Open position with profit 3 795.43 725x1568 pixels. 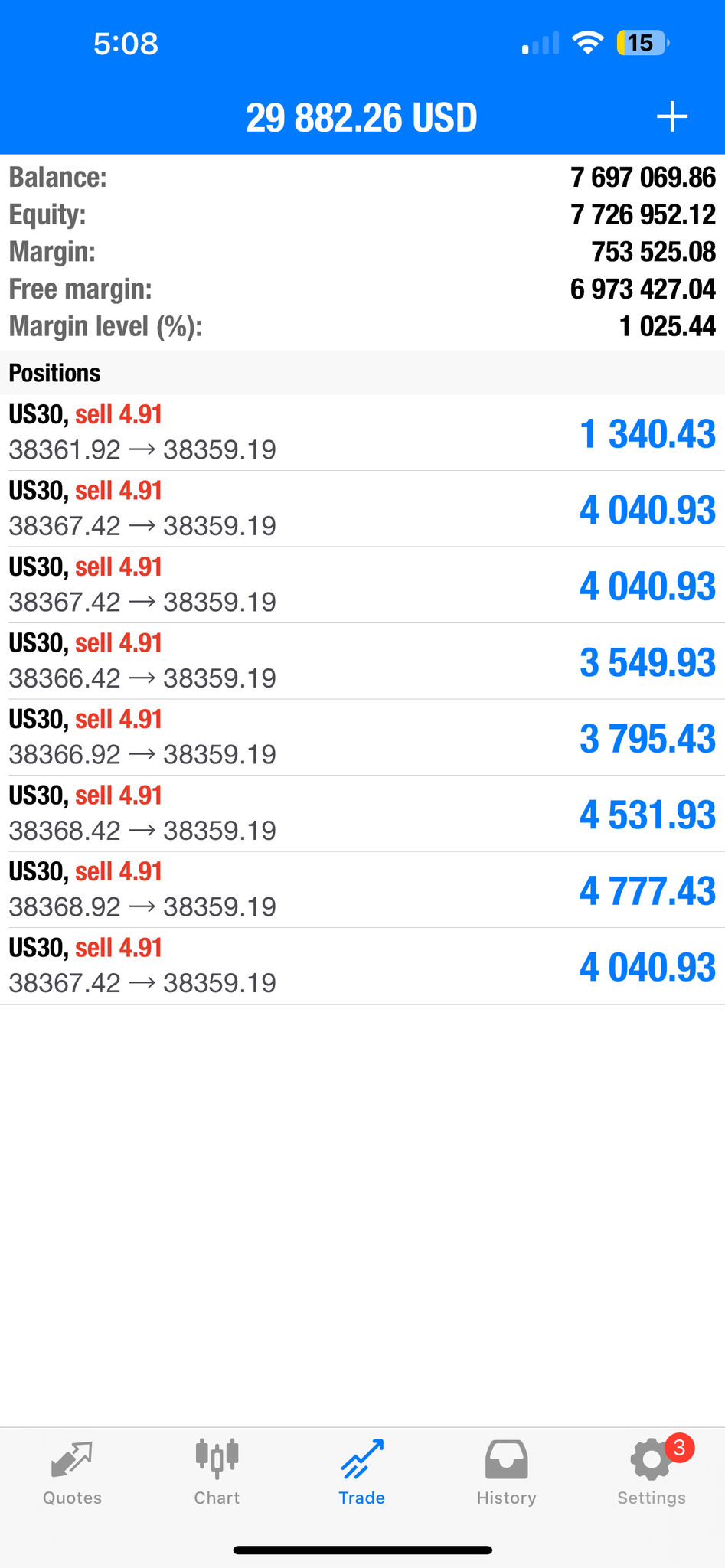[x=362, y=737]
